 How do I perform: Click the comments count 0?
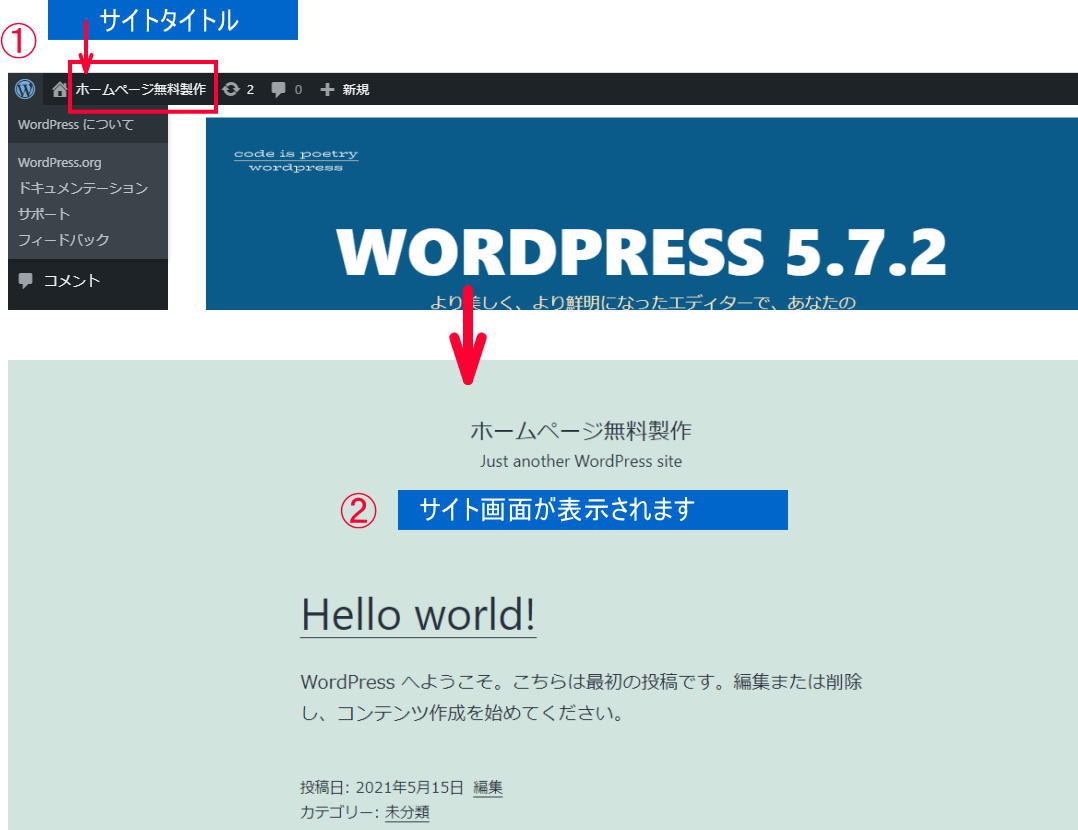coord(298,89)
